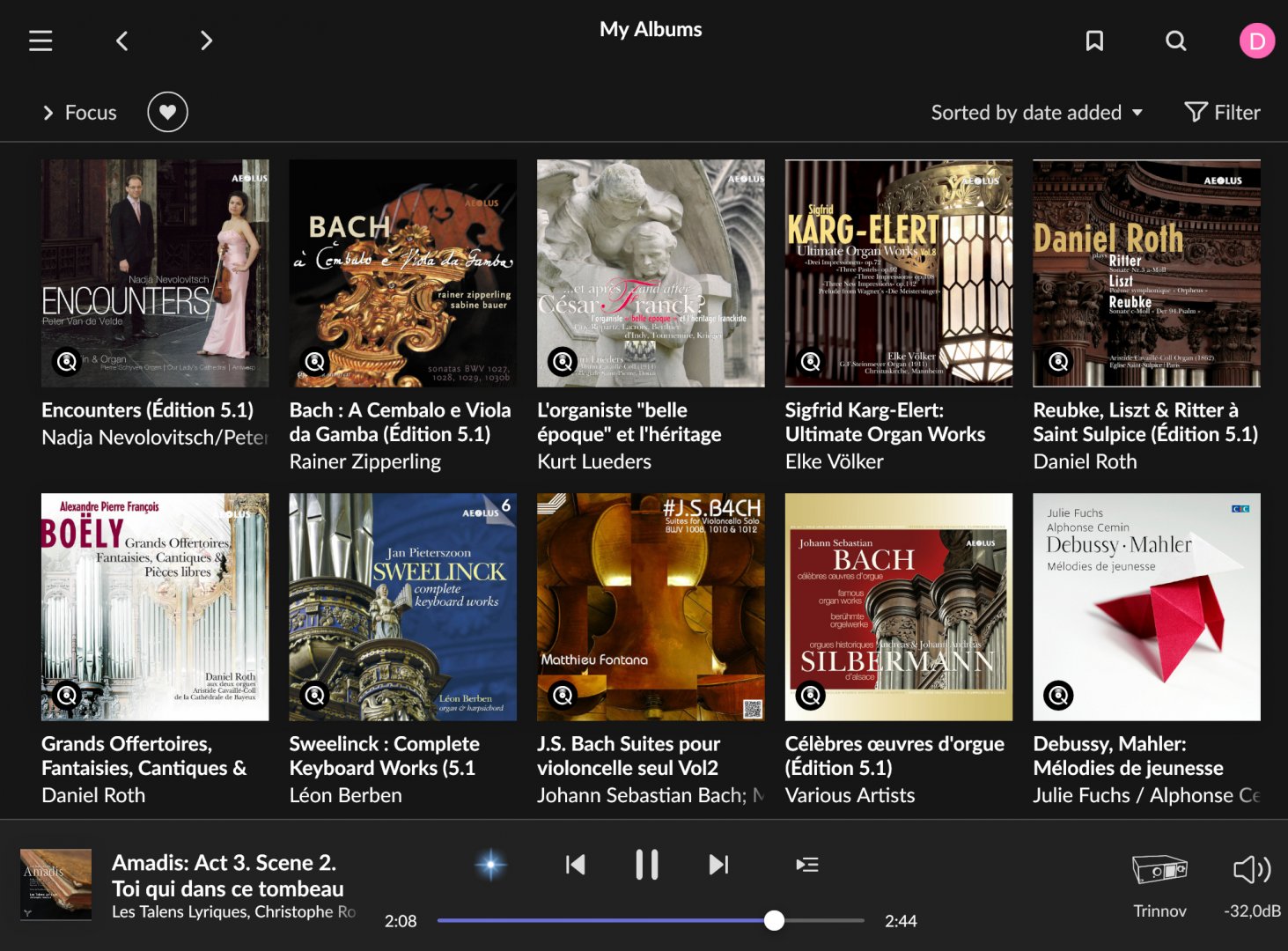Click Qobuz badge on J.S. B4CH cover
Viewport: 1288px width, 951px height.
click(x=563, y=696)
